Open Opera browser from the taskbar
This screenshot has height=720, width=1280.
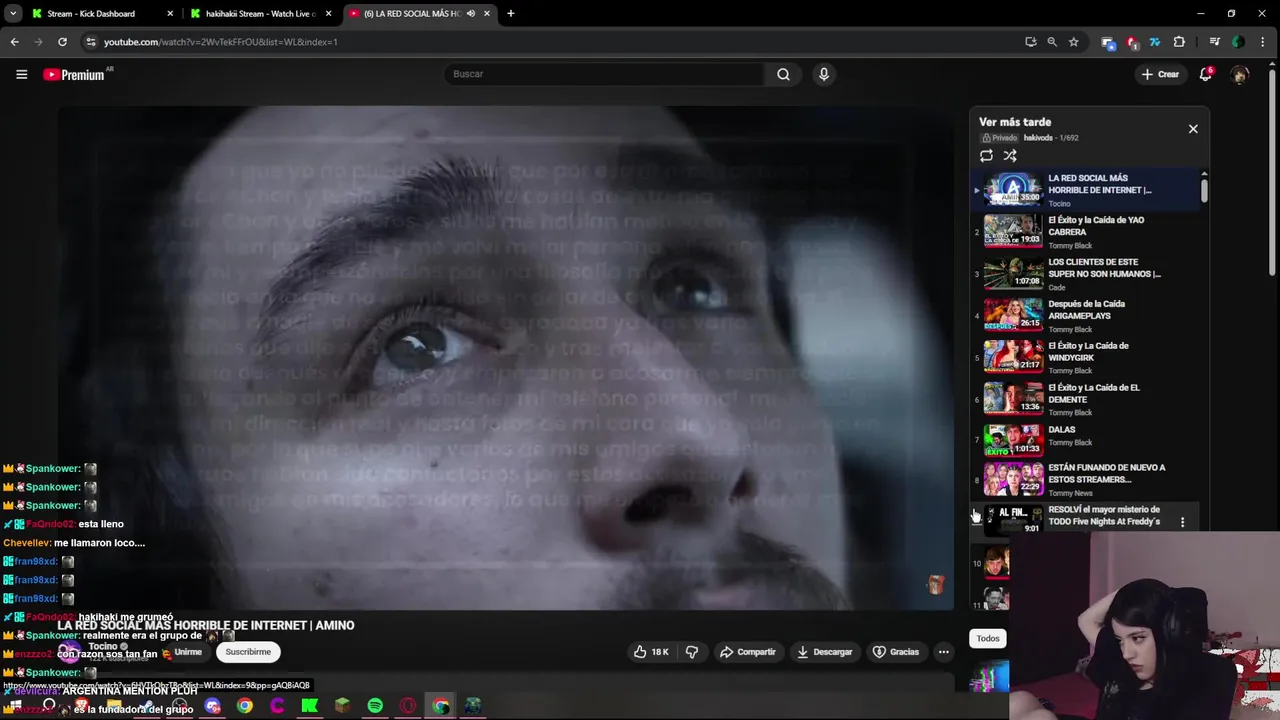[407, 706]
